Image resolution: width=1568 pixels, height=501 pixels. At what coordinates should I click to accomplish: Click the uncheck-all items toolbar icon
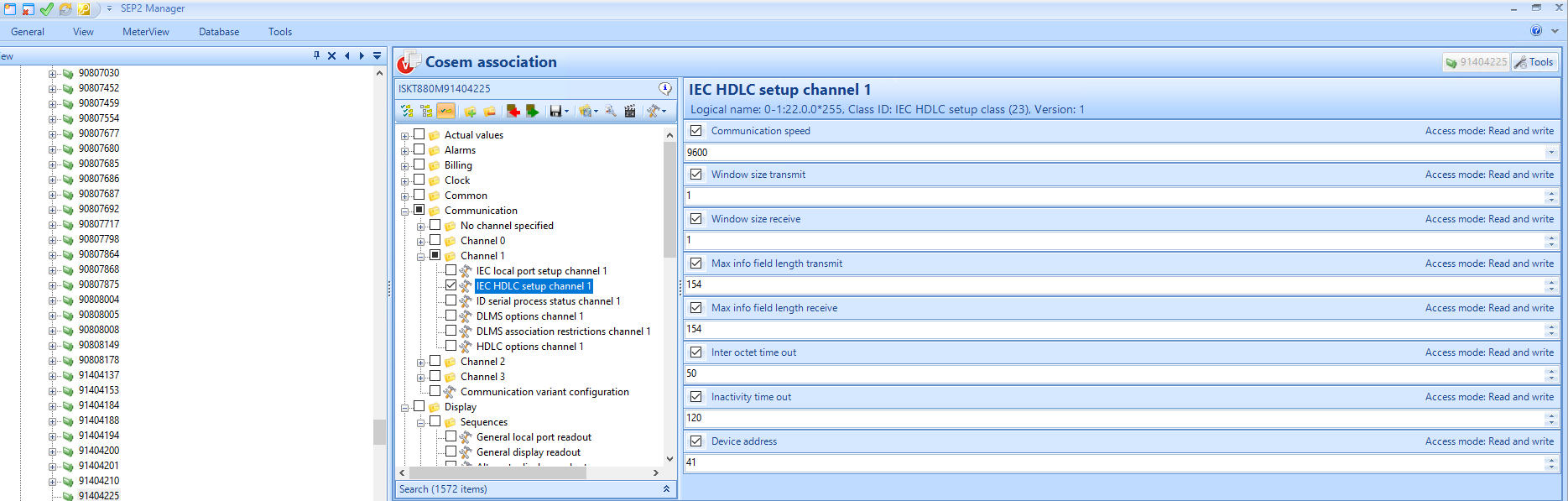point(426,111)
